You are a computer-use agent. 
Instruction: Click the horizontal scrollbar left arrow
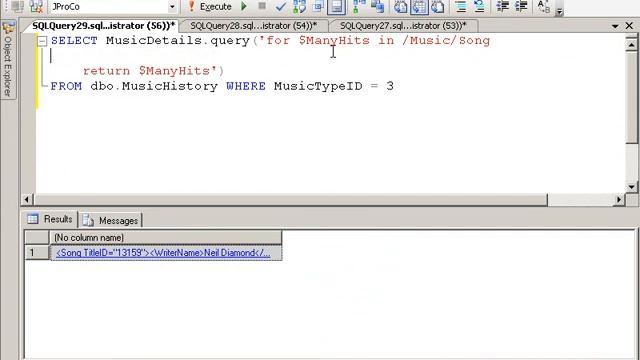tap(27, 200)
